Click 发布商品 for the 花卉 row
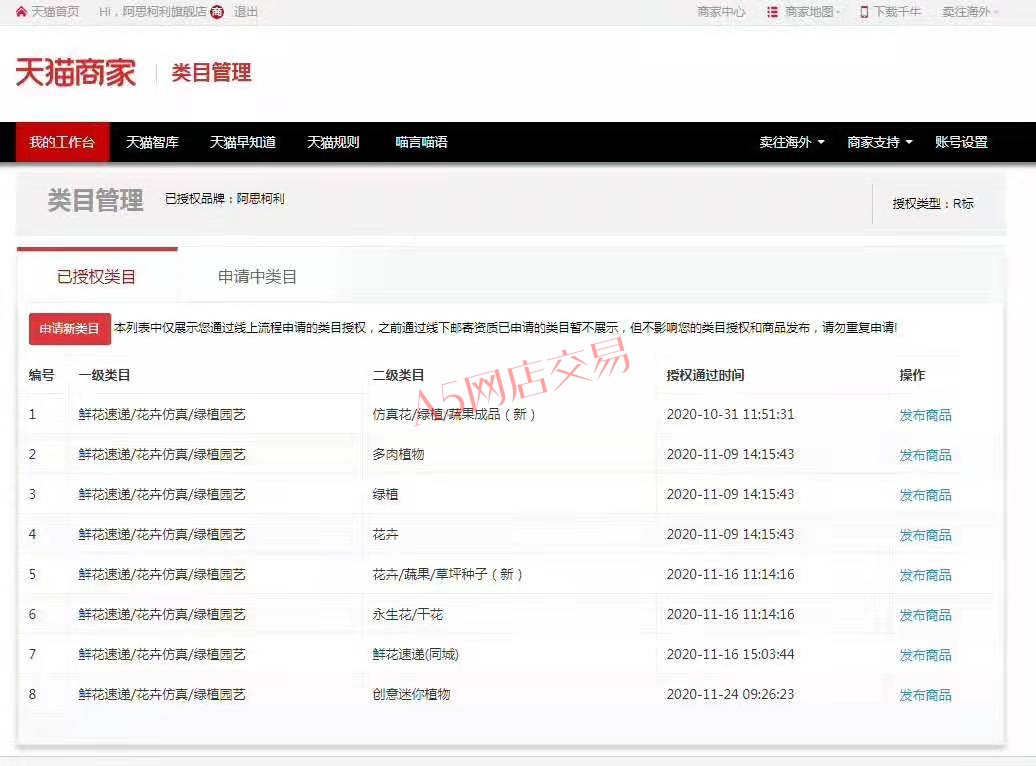Image resolution: width=1036 pixels, height=766 pixels. tap(925, 535)
